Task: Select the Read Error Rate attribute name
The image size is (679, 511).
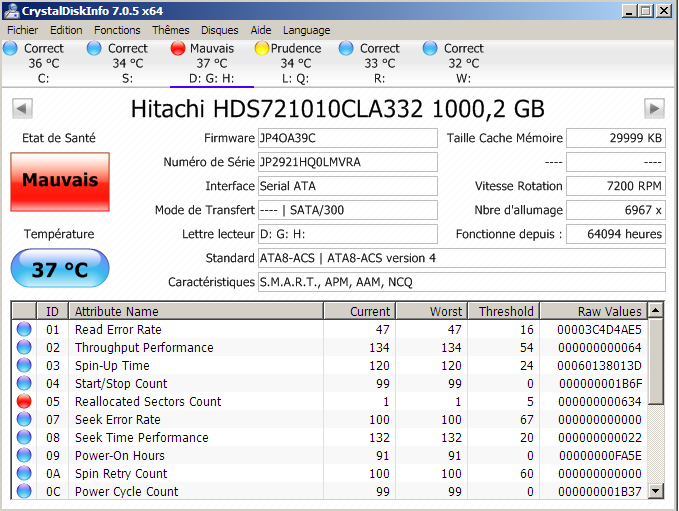Action: (x=118, y=330)
